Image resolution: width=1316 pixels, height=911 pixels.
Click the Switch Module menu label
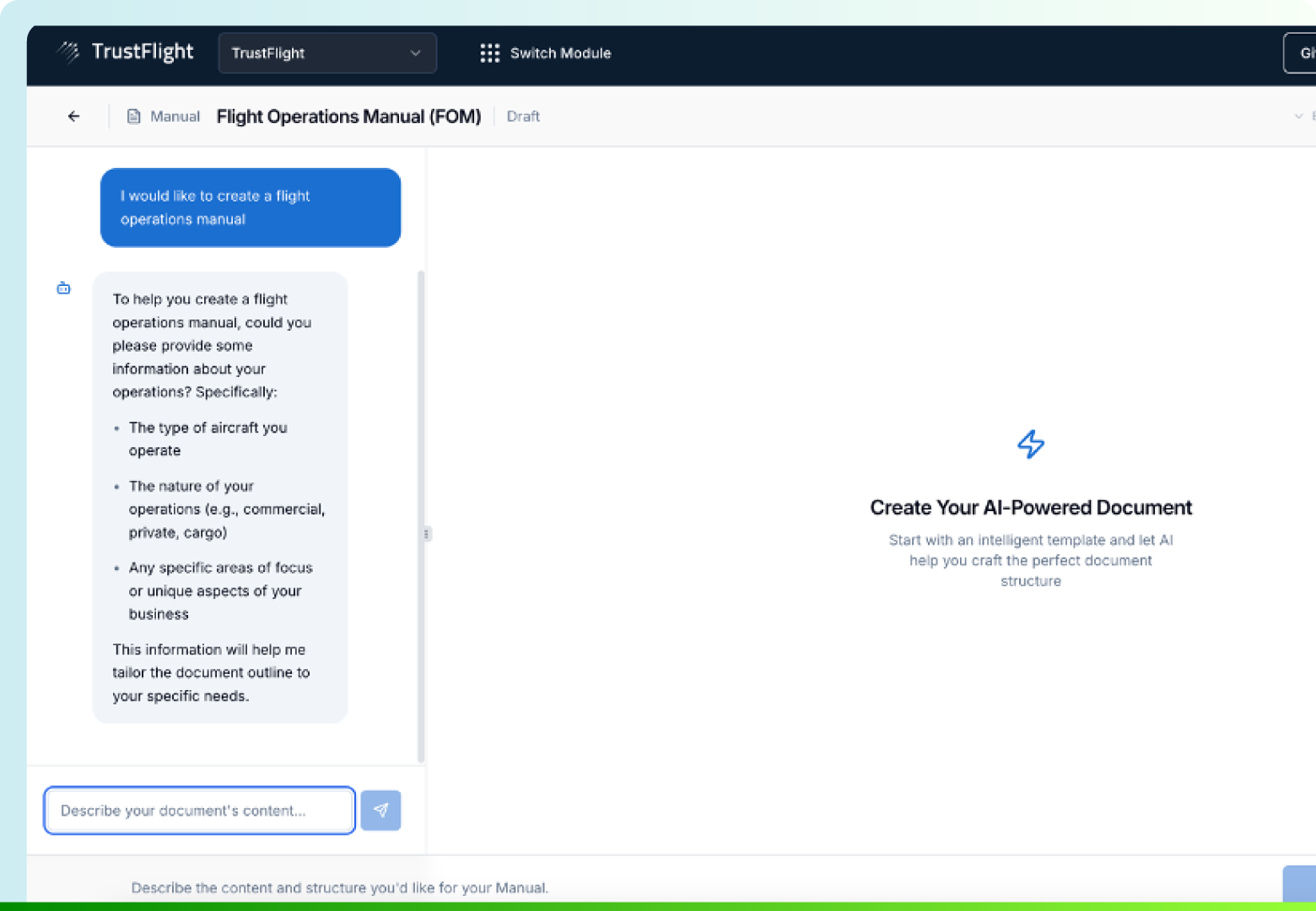tap(560, 53)
